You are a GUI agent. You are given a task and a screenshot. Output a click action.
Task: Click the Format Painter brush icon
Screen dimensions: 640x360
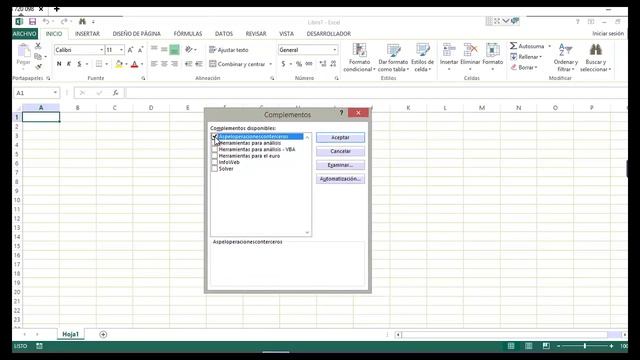click(38, 66)
